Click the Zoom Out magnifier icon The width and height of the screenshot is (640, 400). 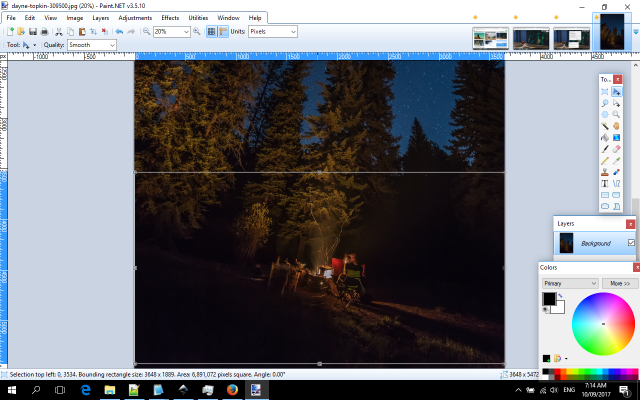tap(146, 31)
